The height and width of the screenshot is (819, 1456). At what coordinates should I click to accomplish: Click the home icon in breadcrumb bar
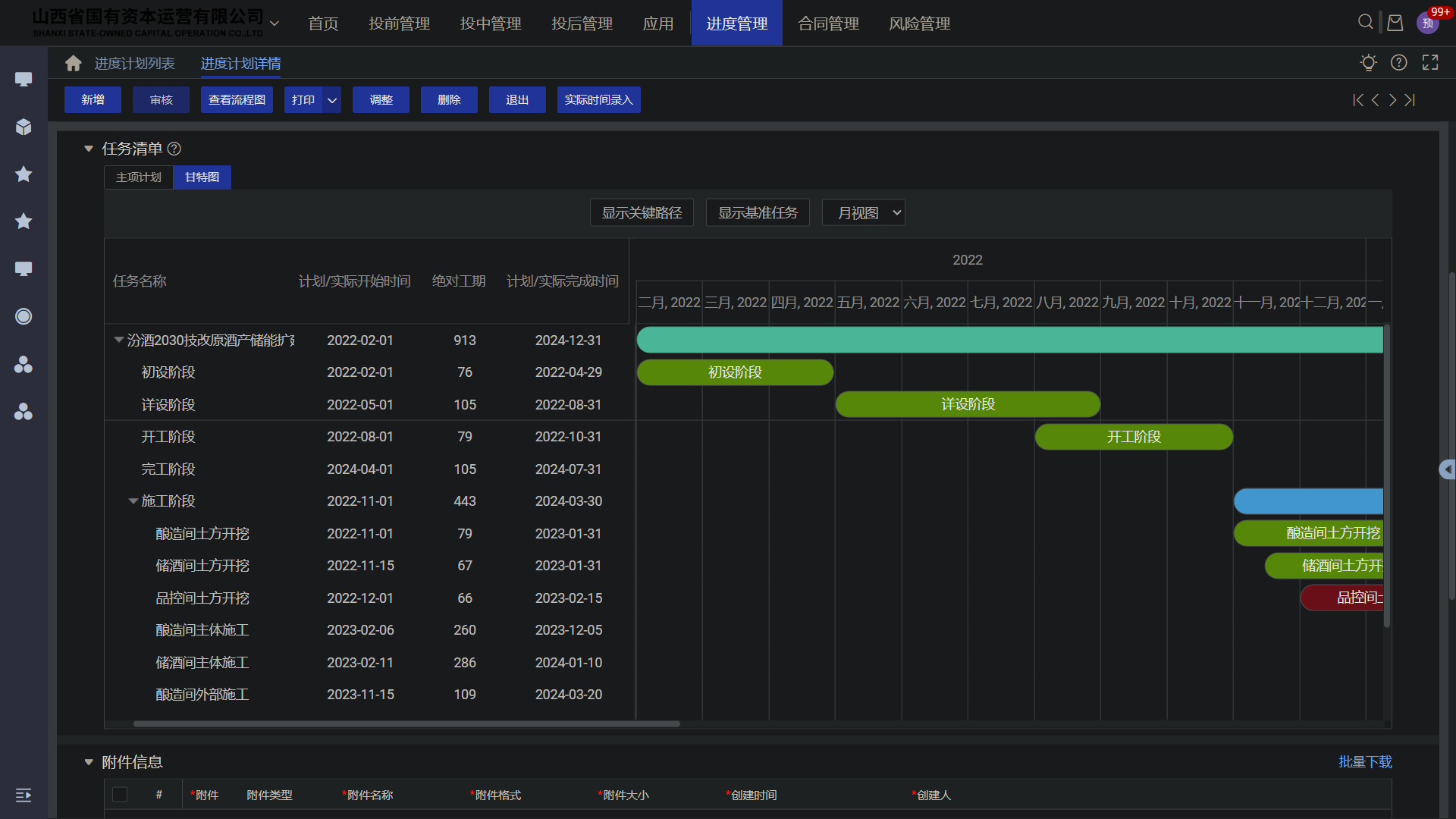(x=73, y=64)
